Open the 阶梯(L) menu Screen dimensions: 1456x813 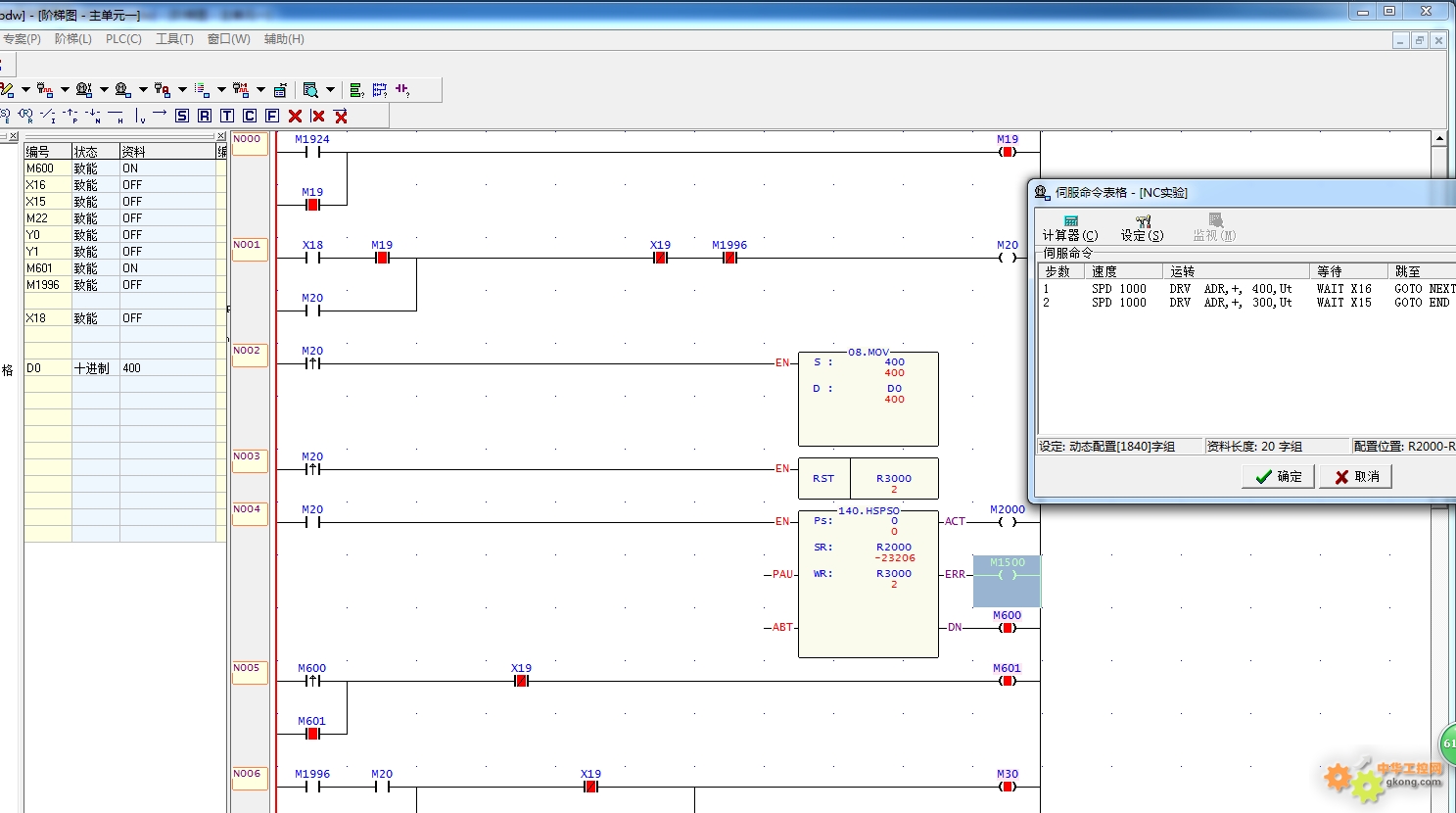[x=73, y=39]
